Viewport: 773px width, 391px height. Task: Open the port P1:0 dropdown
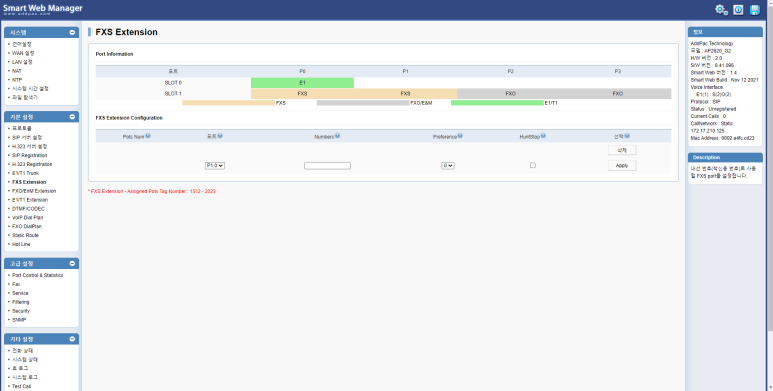coord(214,166)
